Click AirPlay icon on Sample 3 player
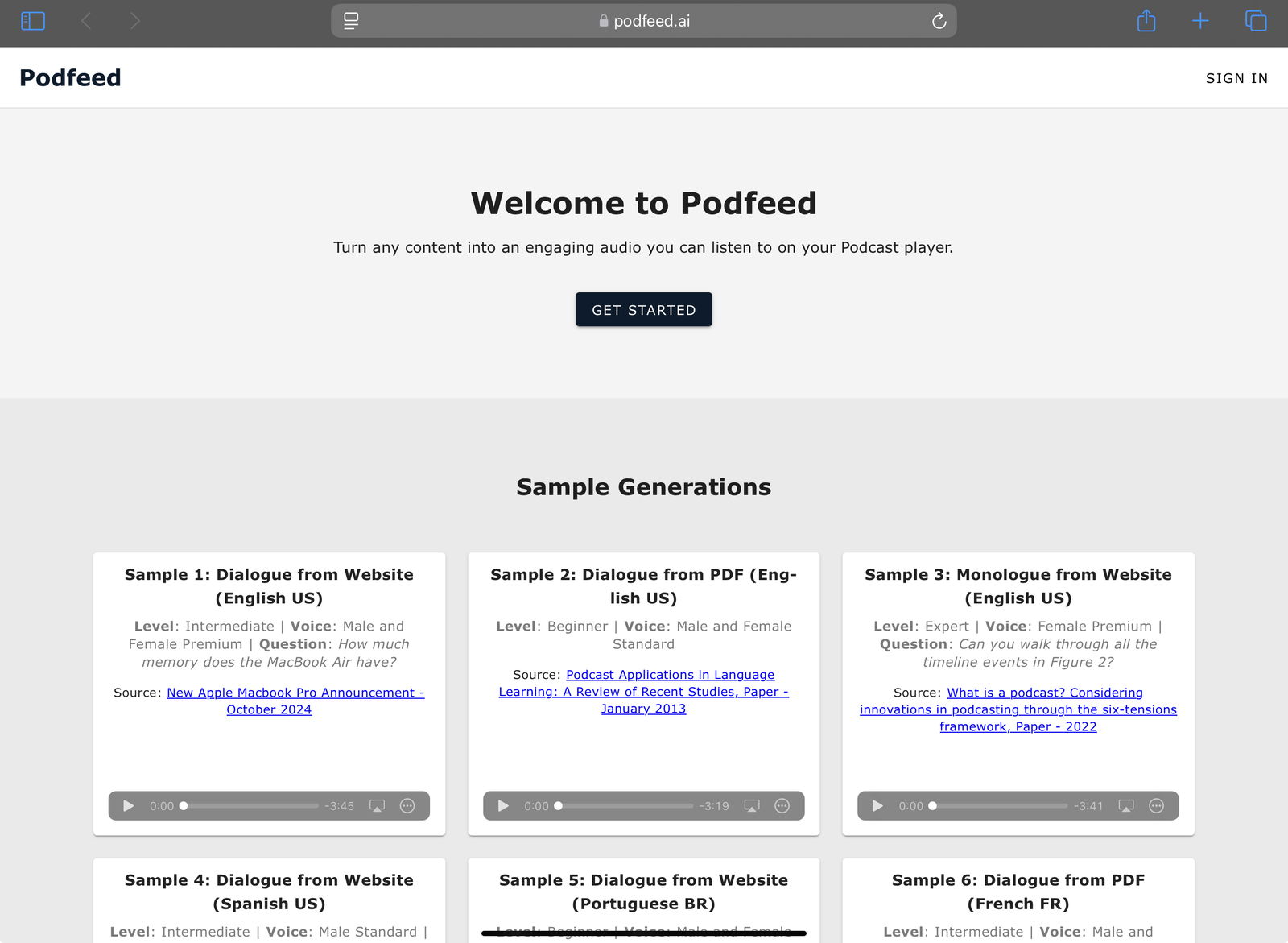The width and height of the screenshot is (1288, 943). pos(1126,806)
